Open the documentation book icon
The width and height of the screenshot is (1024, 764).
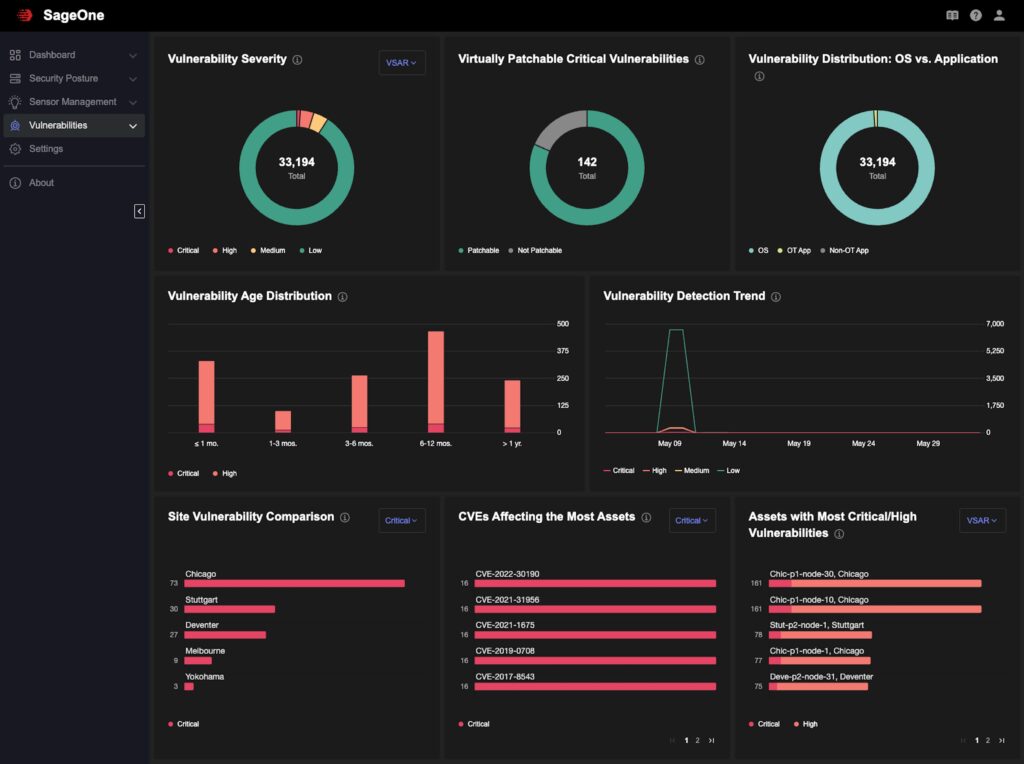(x=952, y=16)
